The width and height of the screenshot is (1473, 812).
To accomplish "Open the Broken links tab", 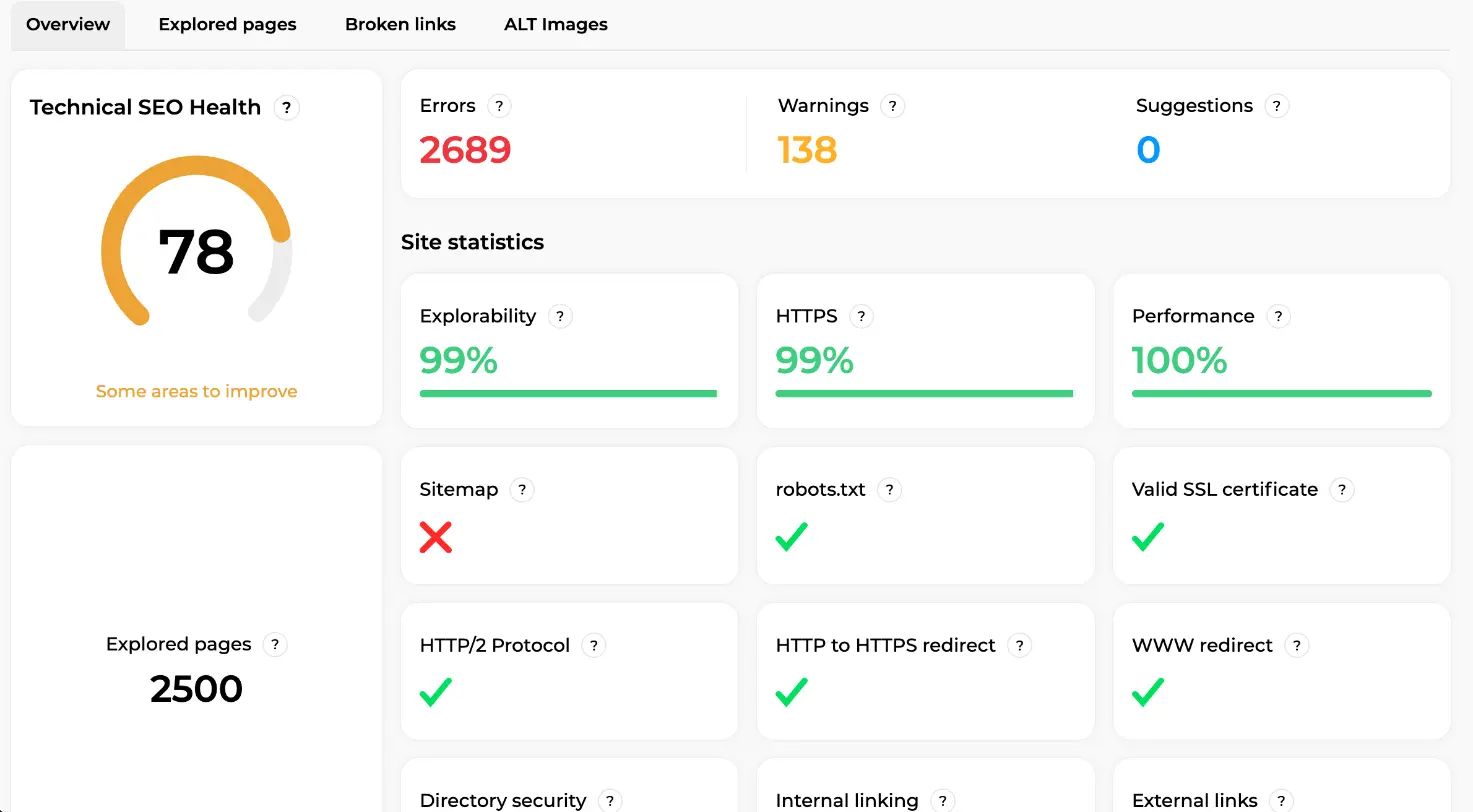I will (x=400, y=25).
